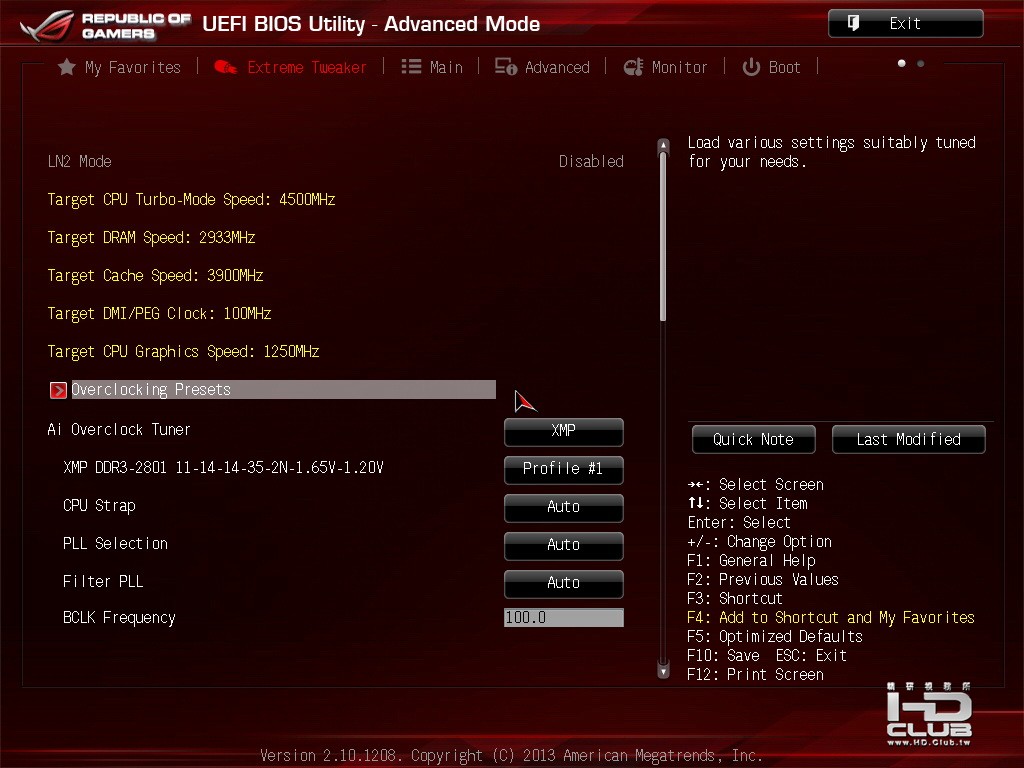Open the Ai Overclock Tuner XMP dropdown
Screen dimensions: 1024x768
[x=564, y=431]
